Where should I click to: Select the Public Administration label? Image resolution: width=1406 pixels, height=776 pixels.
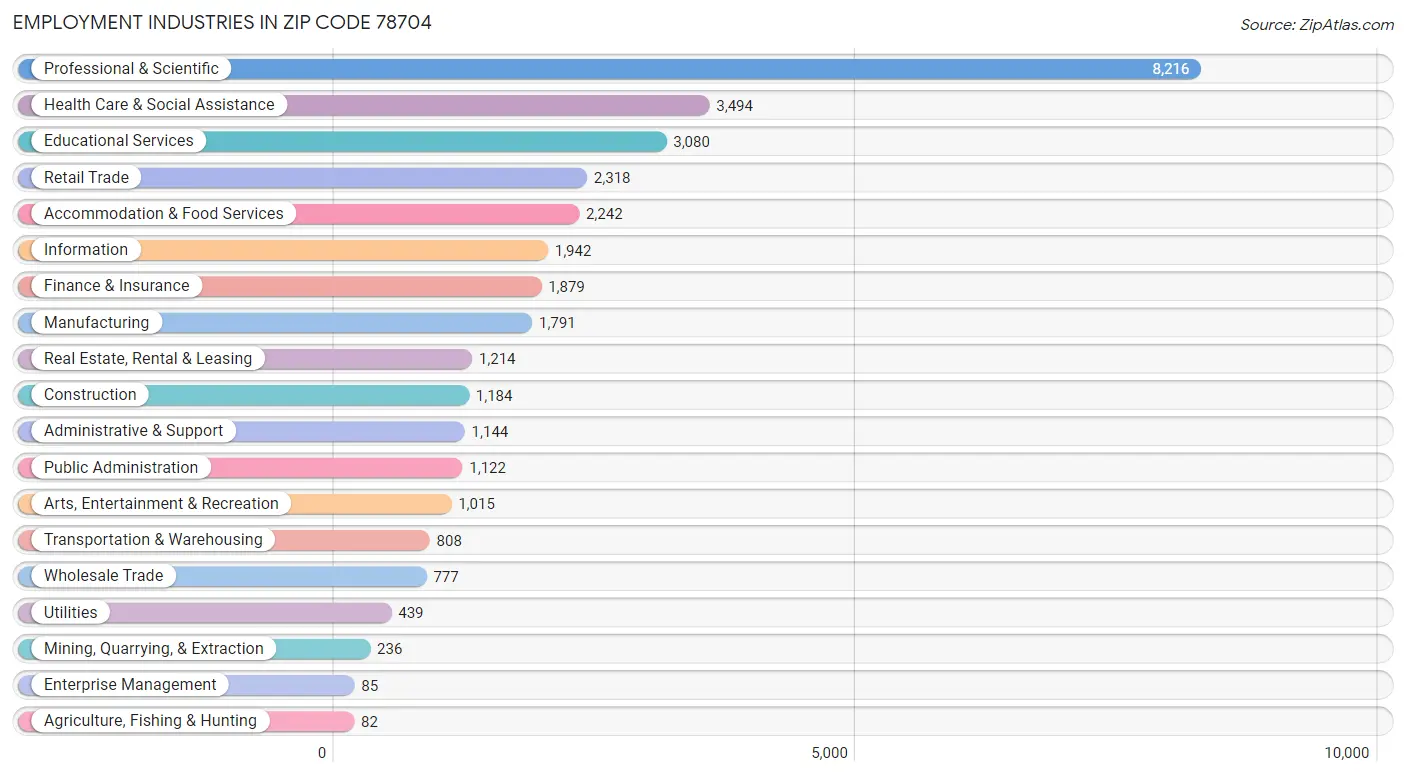click(121, 467)
